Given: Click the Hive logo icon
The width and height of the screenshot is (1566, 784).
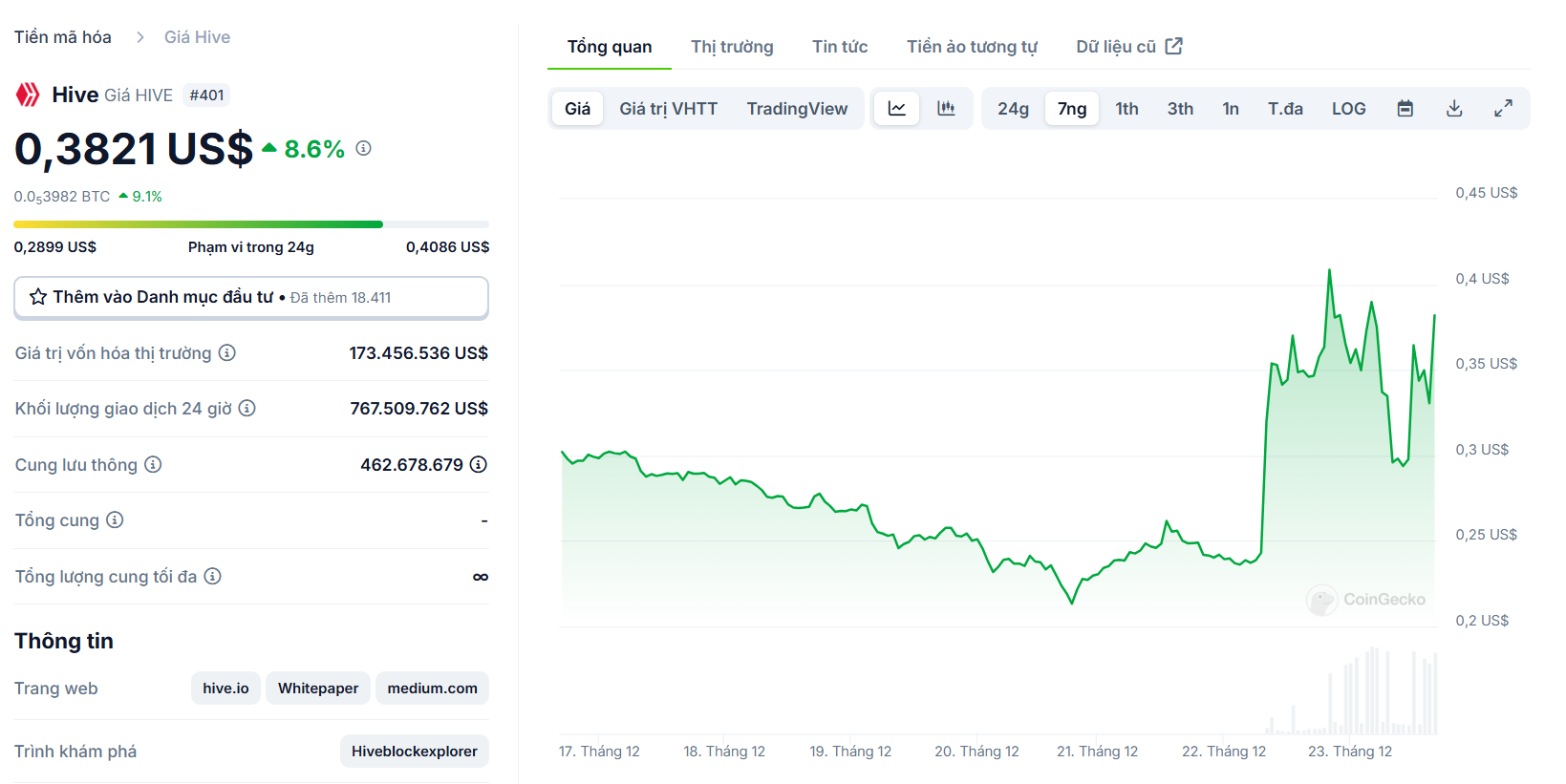Looking at the screenshot, I should [x=28, y=95].
